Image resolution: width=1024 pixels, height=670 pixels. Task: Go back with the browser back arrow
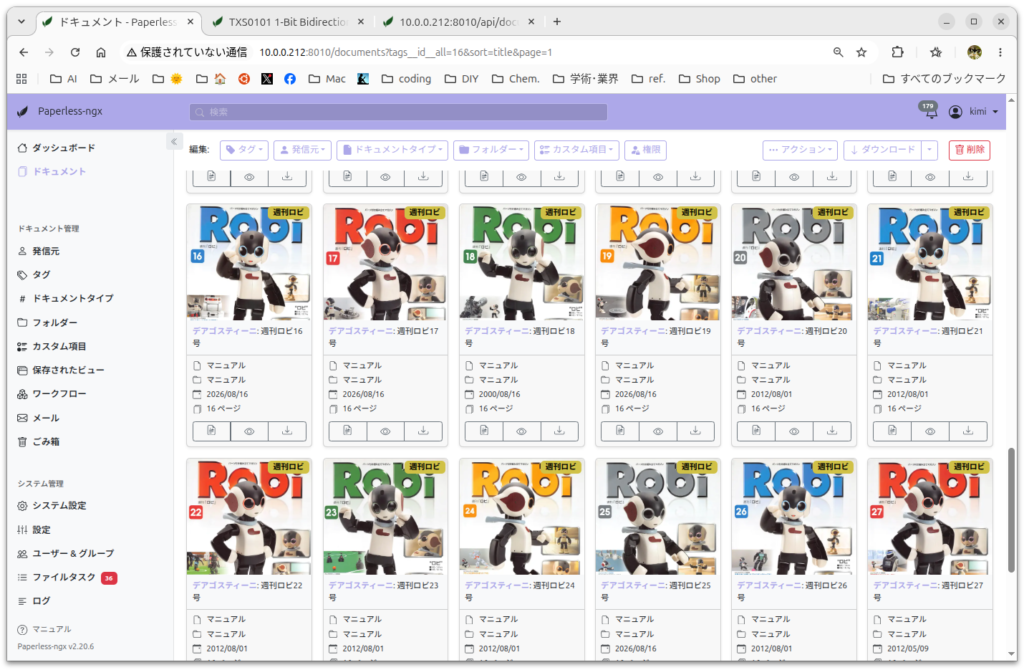24,52
